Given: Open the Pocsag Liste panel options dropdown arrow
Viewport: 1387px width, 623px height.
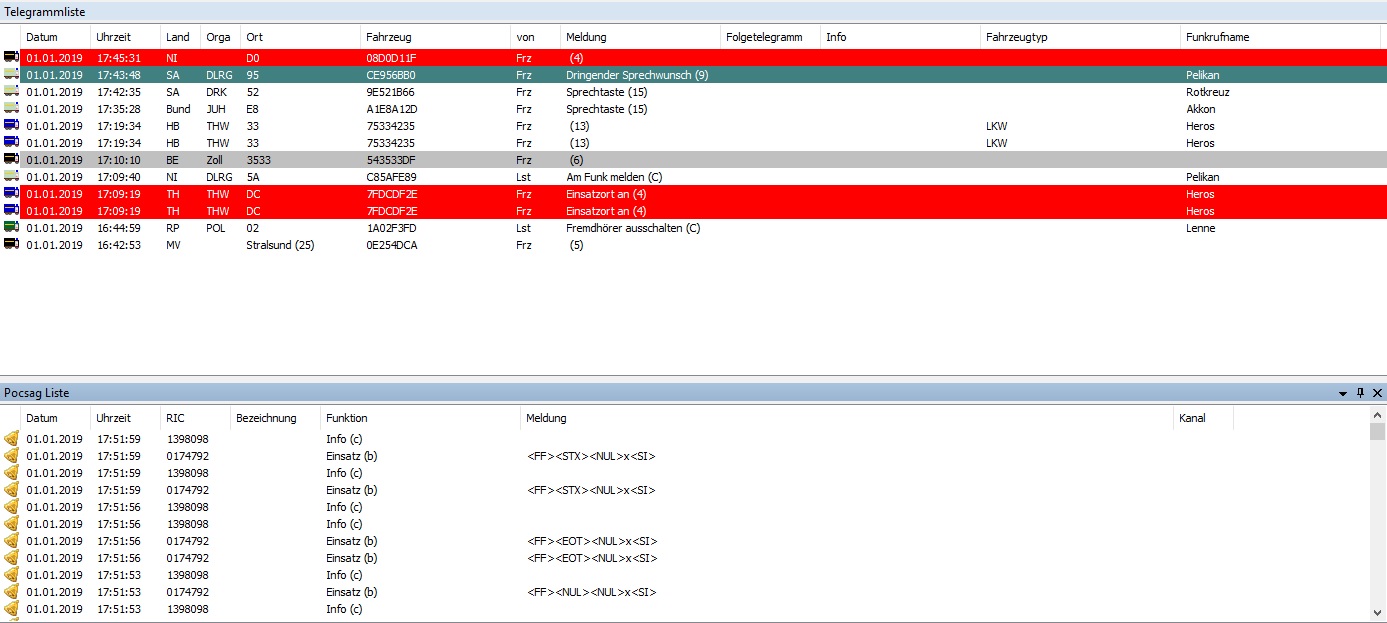Looking at the screenshot, I should (x=1343, y=393).
